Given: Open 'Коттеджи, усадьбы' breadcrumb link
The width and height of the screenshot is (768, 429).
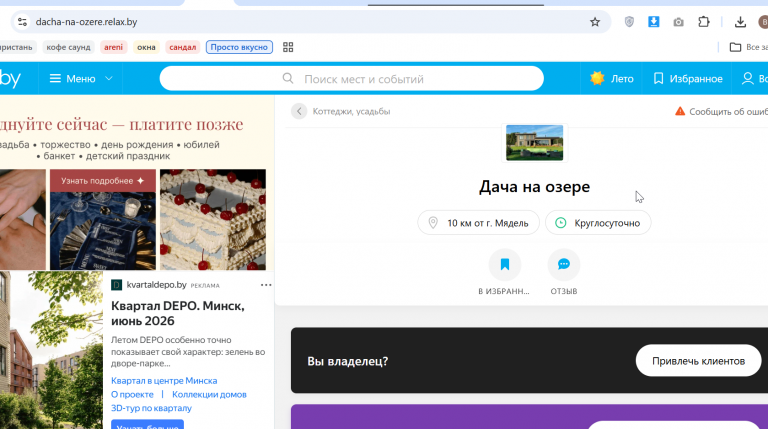Looking at the screenshot, I should pyautogui.click(x=351, y=111).
